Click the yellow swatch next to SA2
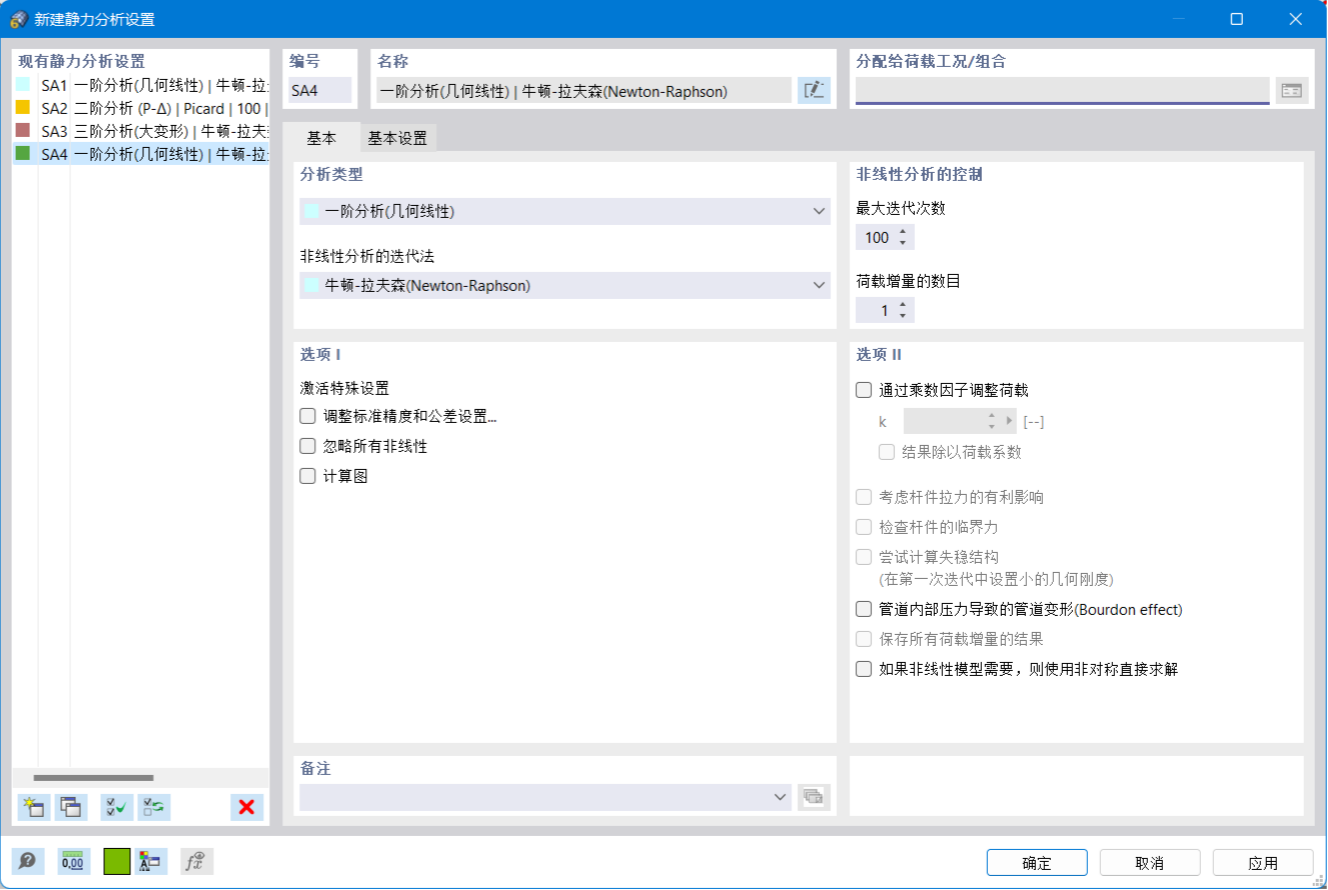1328x890 pixels. click(x=23, y=107)
